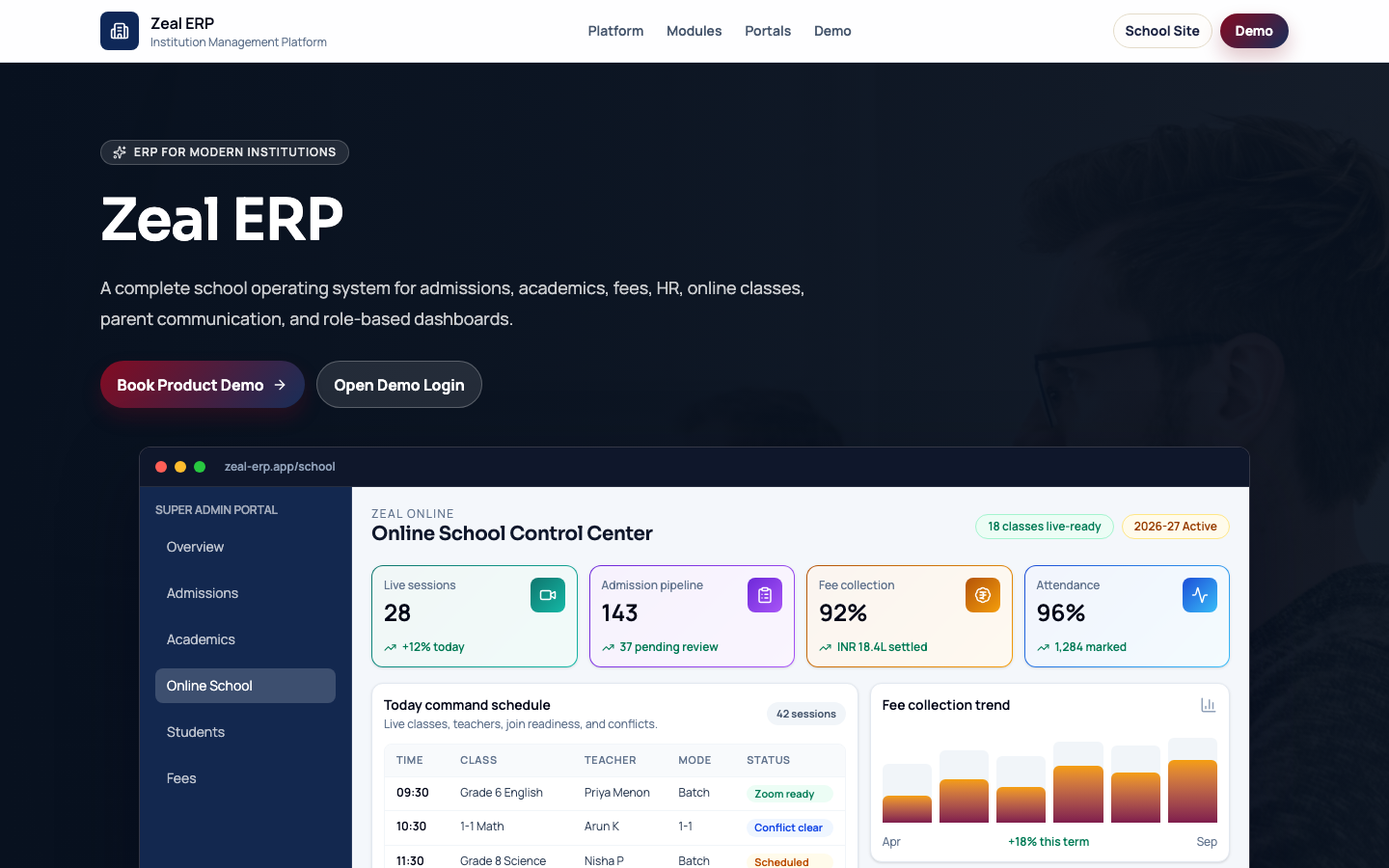Click the 18 classes live-ready badge
This screenshot has height=868, width=1389.
coord(1045,527)
